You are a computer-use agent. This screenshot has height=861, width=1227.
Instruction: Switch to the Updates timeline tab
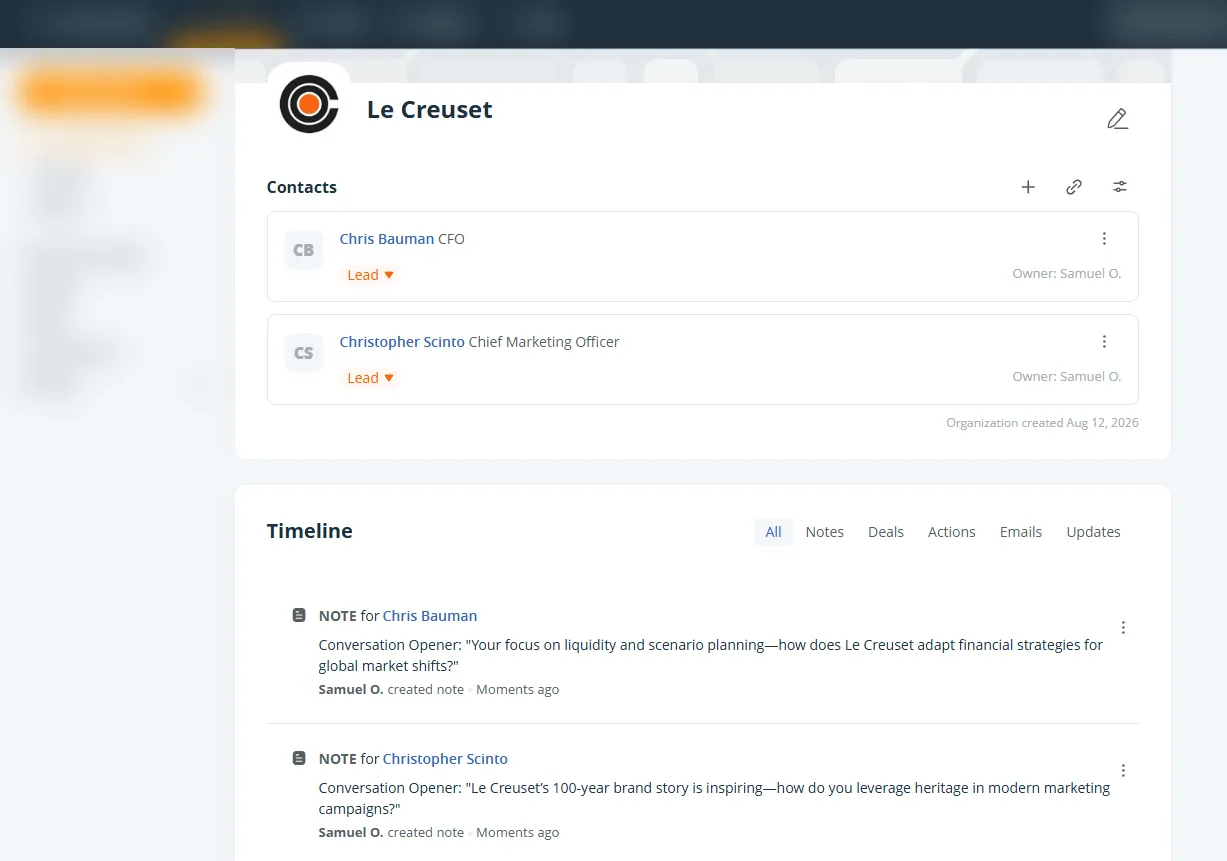coord(1093,532)
